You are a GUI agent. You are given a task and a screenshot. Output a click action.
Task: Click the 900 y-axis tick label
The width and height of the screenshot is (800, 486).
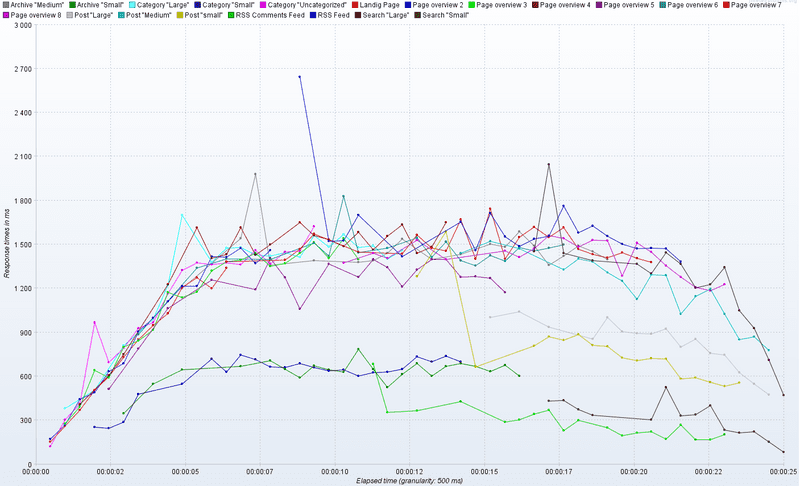[x=27, y=332]
